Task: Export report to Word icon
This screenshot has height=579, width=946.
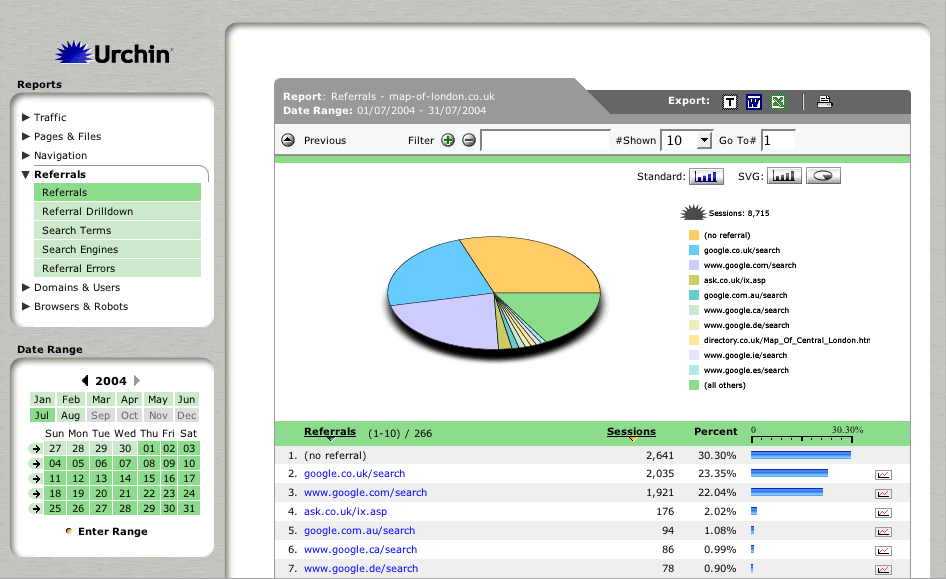Action: (754, 102)
